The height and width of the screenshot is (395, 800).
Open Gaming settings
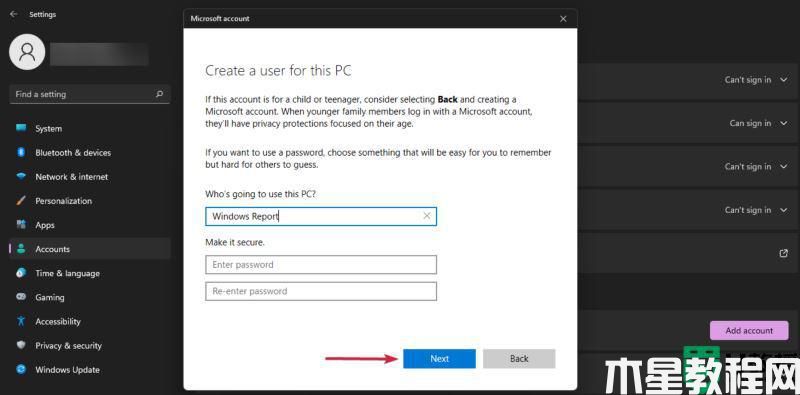(x=90, y=298)
